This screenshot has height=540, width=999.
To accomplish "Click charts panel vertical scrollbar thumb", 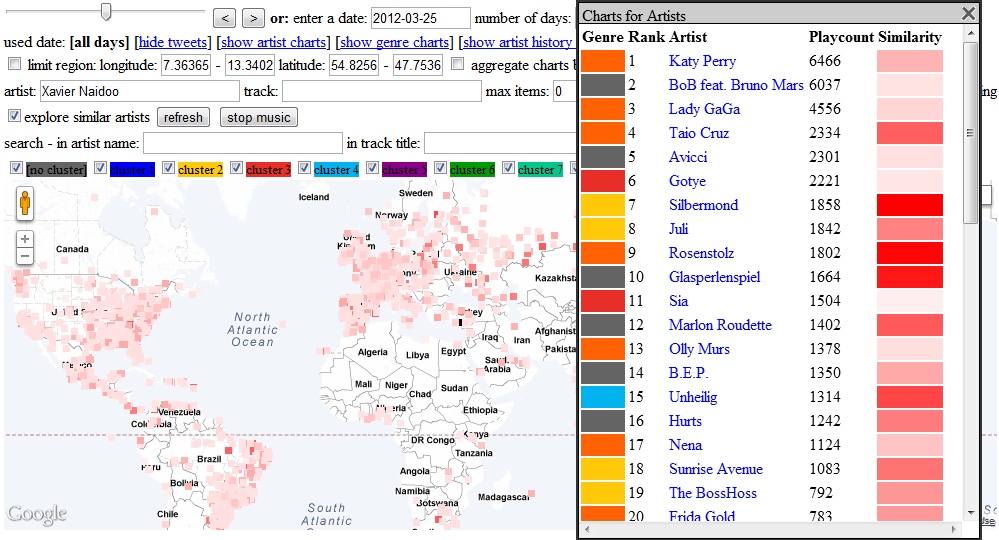I will point(970,132).
